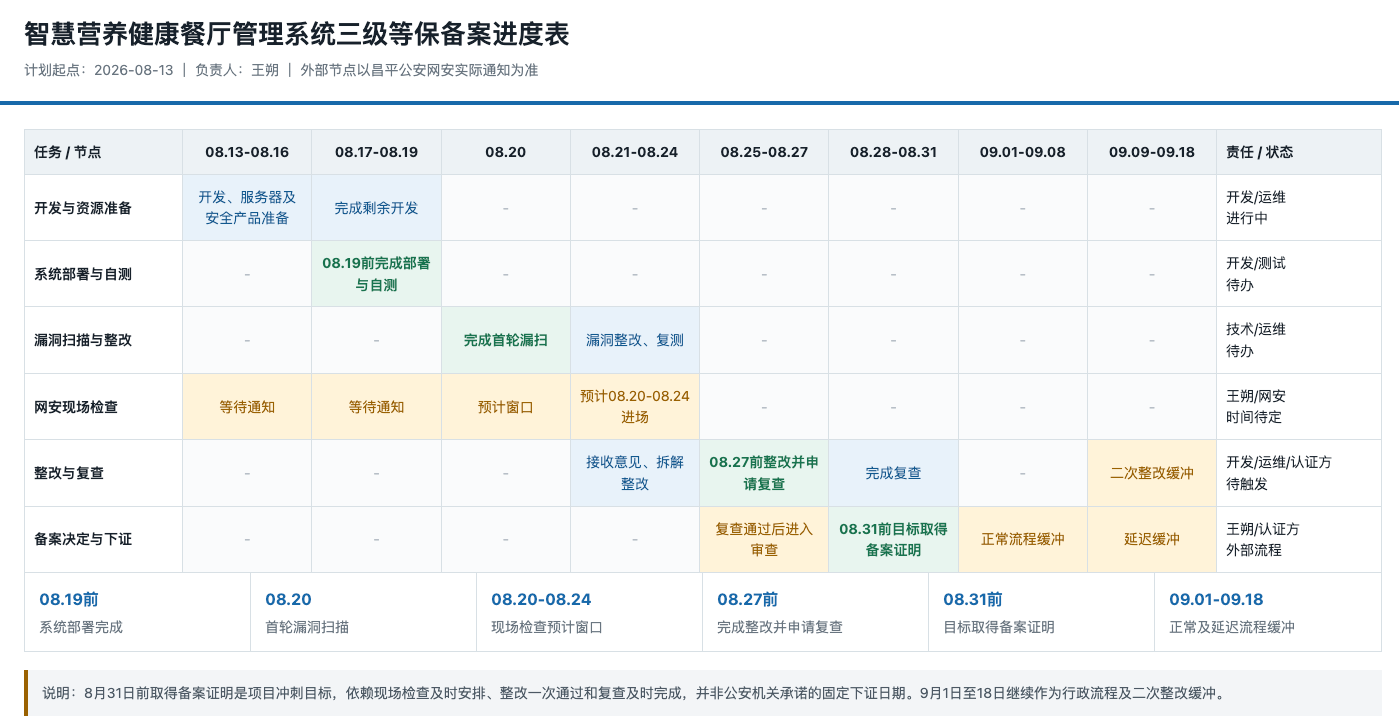
Task: Click the 完成首轮漏扫 cell
Action: tap(506, 340)
